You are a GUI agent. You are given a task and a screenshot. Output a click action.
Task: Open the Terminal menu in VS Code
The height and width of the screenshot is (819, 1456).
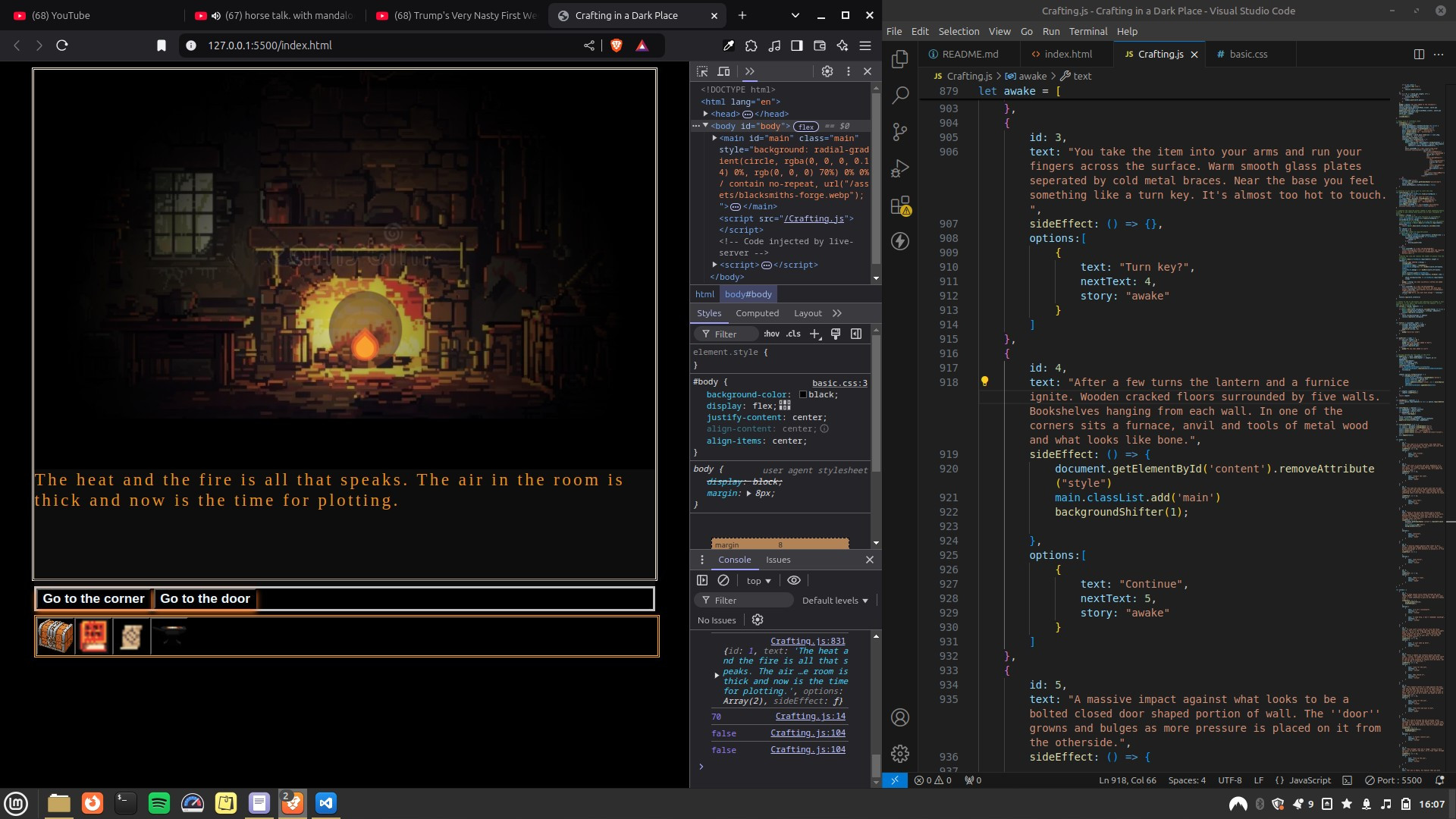tap(1088, 31)
